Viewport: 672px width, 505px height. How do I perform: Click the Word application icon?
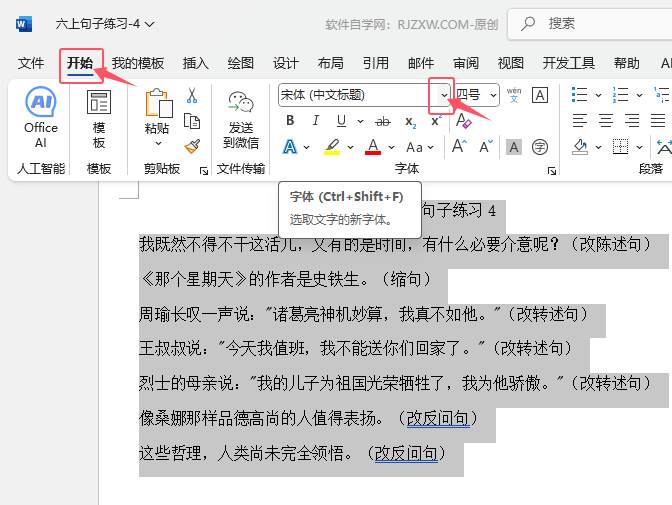(x=24, y=24)
